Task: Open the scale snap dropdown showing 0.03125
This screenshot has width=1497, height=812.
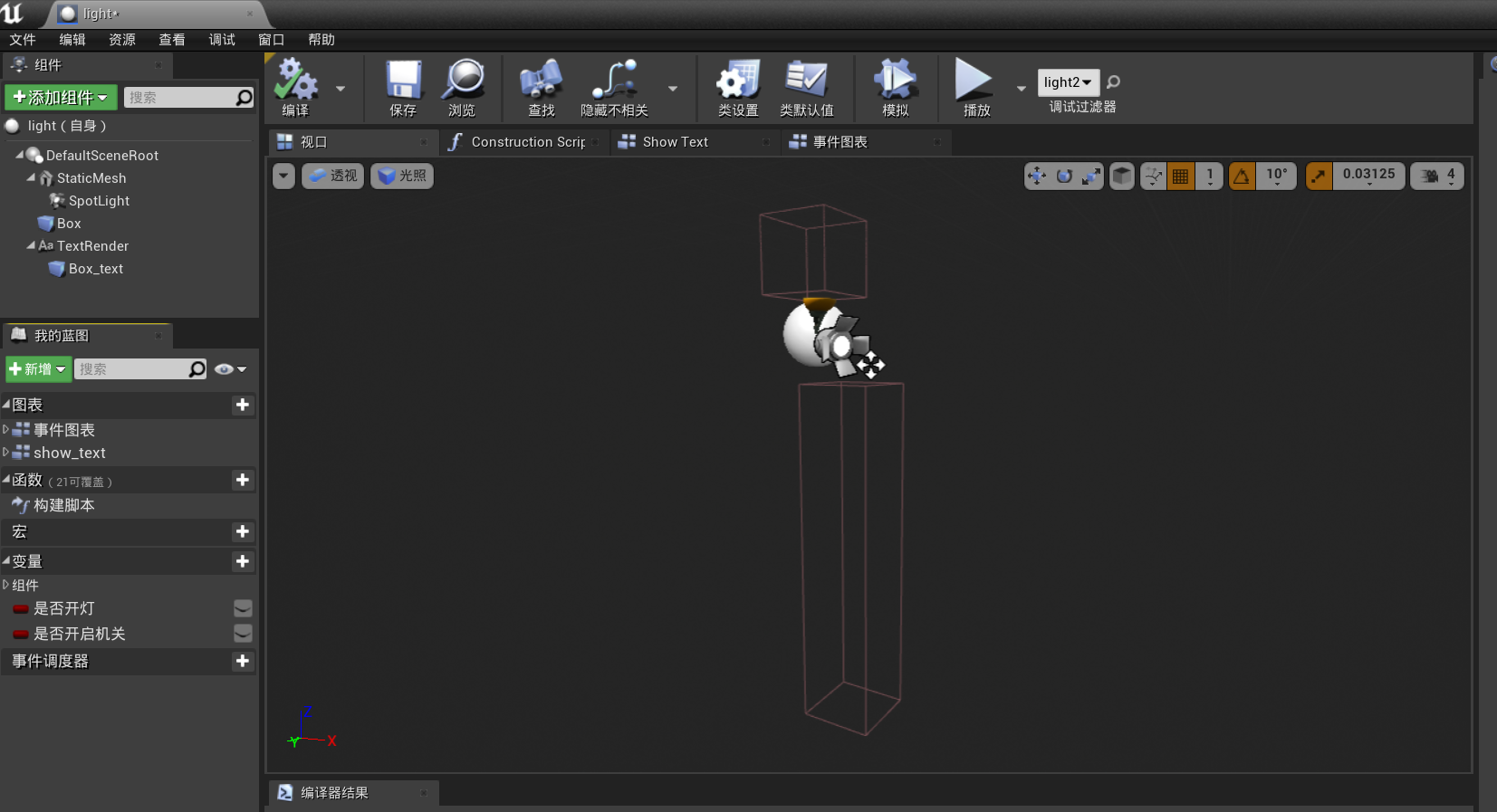Action: point(1368,176)
